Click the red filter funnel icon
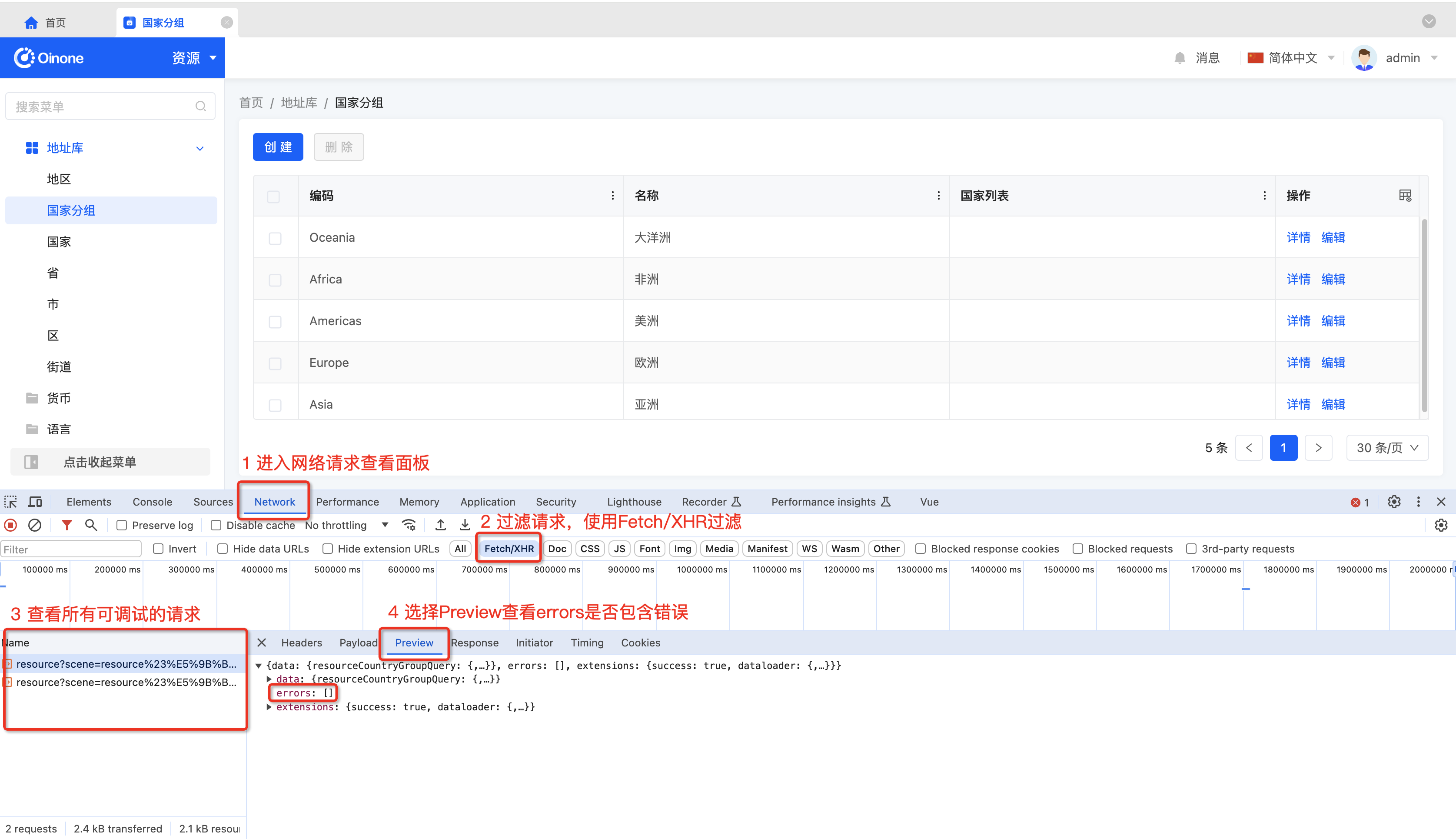1456x839 pixels. 67,525
